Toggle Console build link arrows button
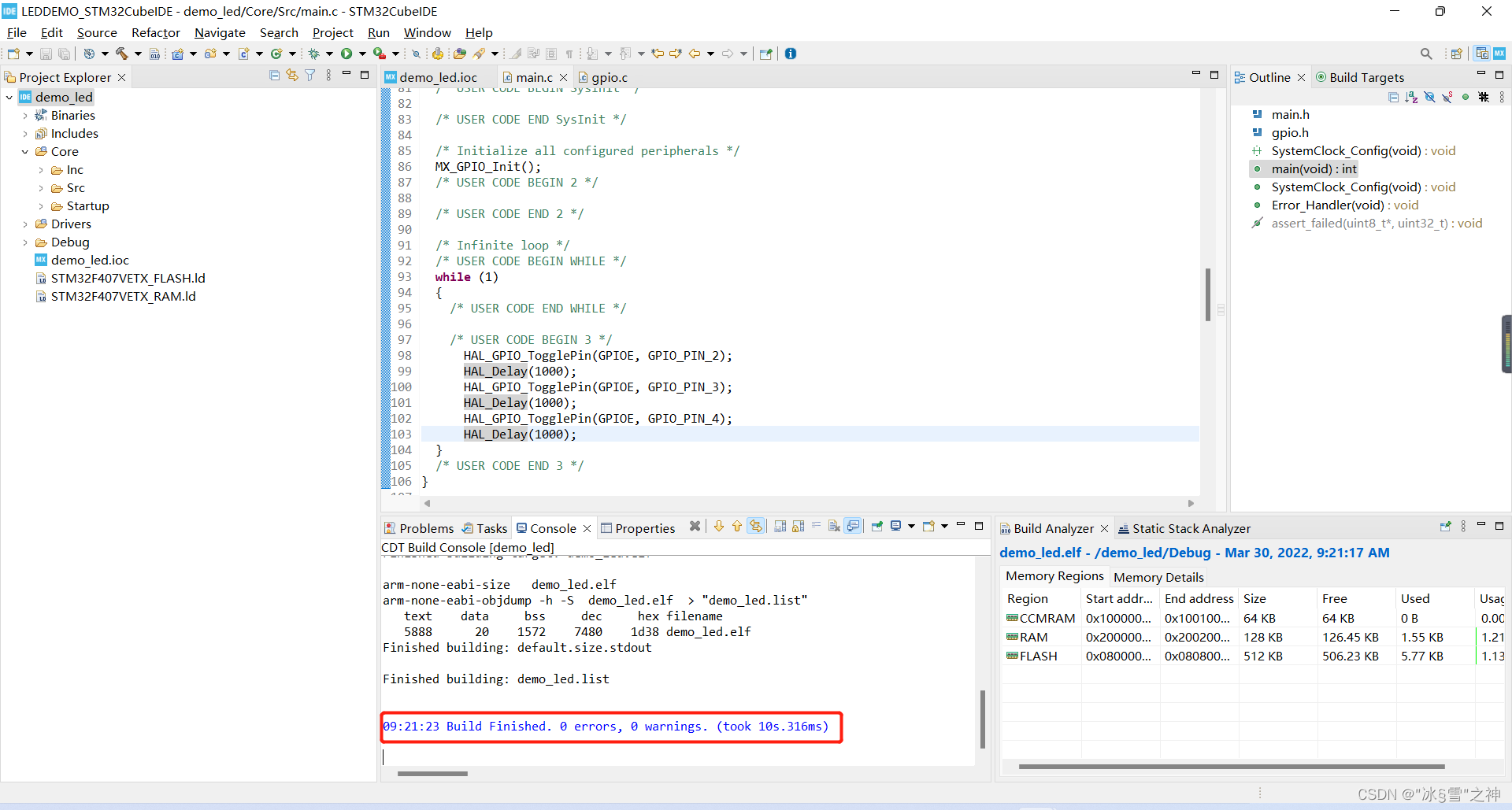The height and width of the screenshot is (810, 1512). [756, 527]
